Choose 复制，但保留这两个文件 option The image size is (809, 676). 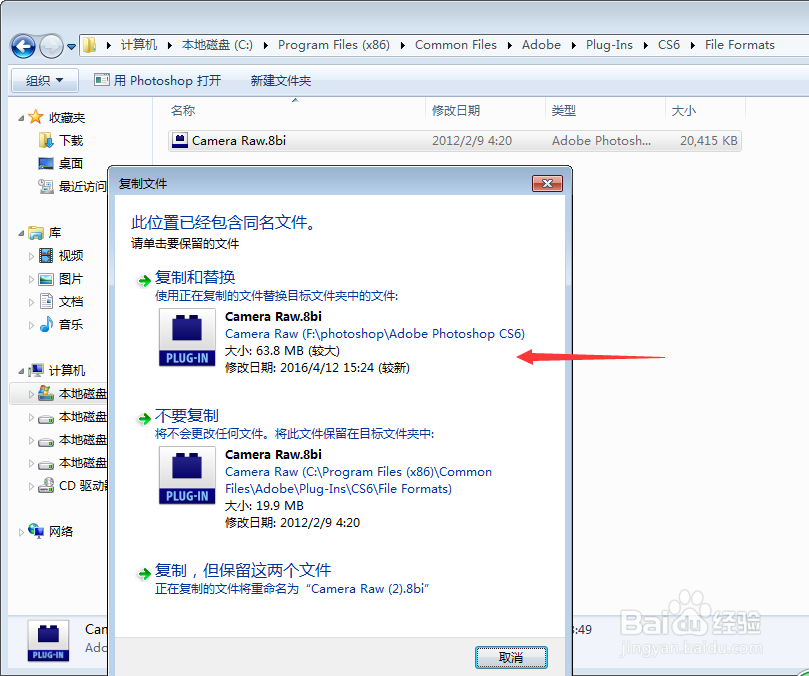(242, 570)
